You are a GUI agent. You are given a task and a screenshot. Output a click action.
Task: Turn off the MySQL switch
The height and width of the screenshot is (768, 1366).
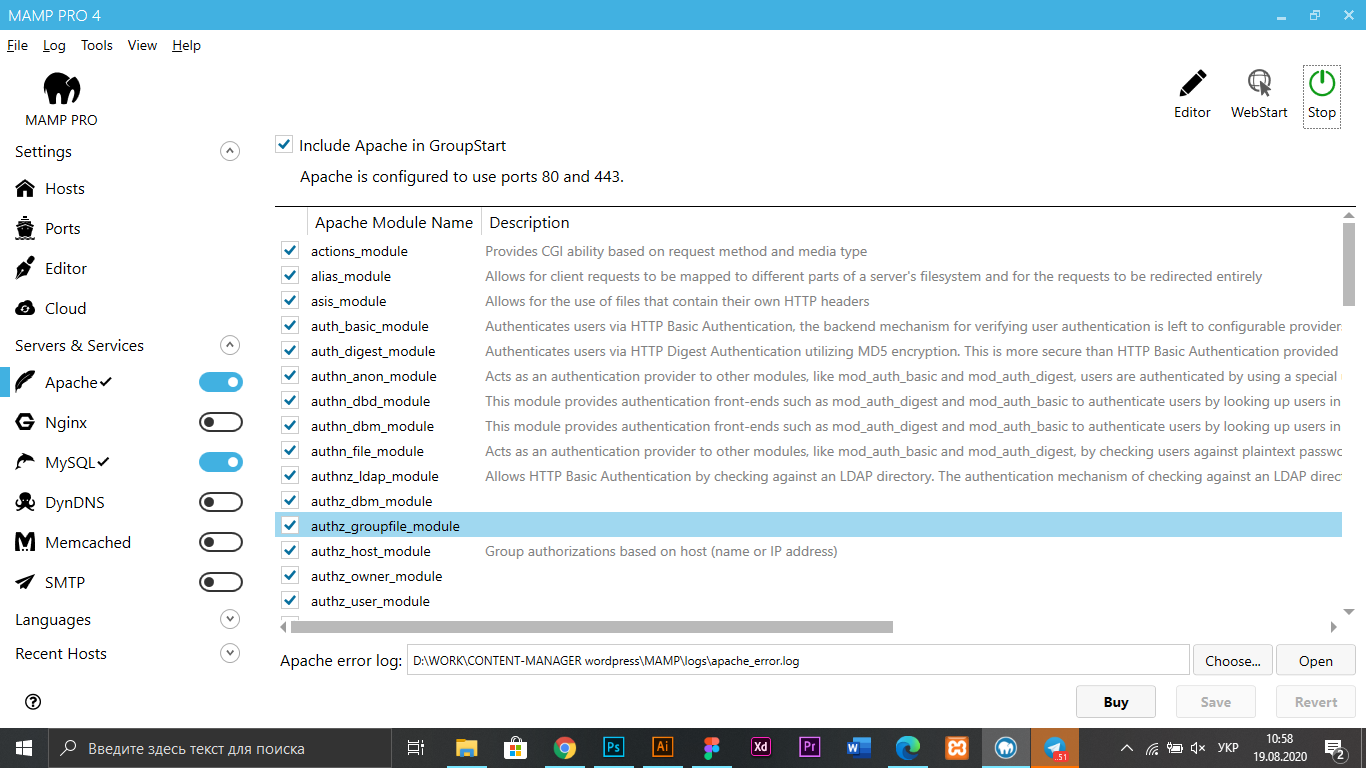[x=221, y=462]
